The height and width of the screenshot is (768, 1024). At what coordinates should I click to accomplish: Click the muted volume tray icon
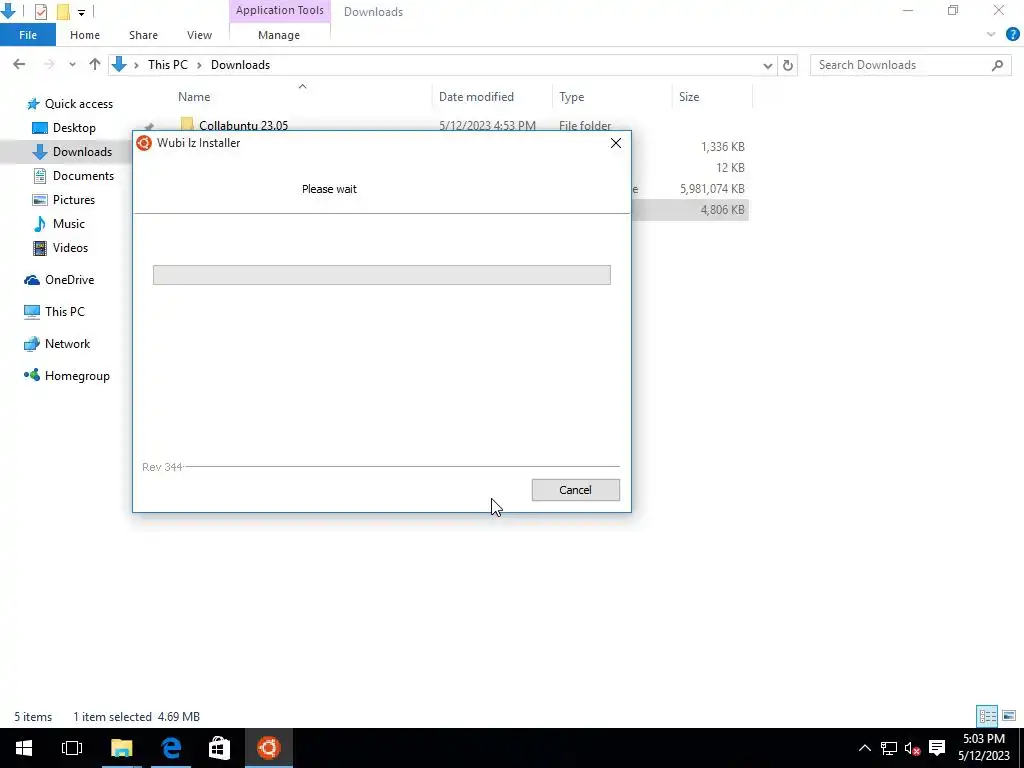coord(912,748)
